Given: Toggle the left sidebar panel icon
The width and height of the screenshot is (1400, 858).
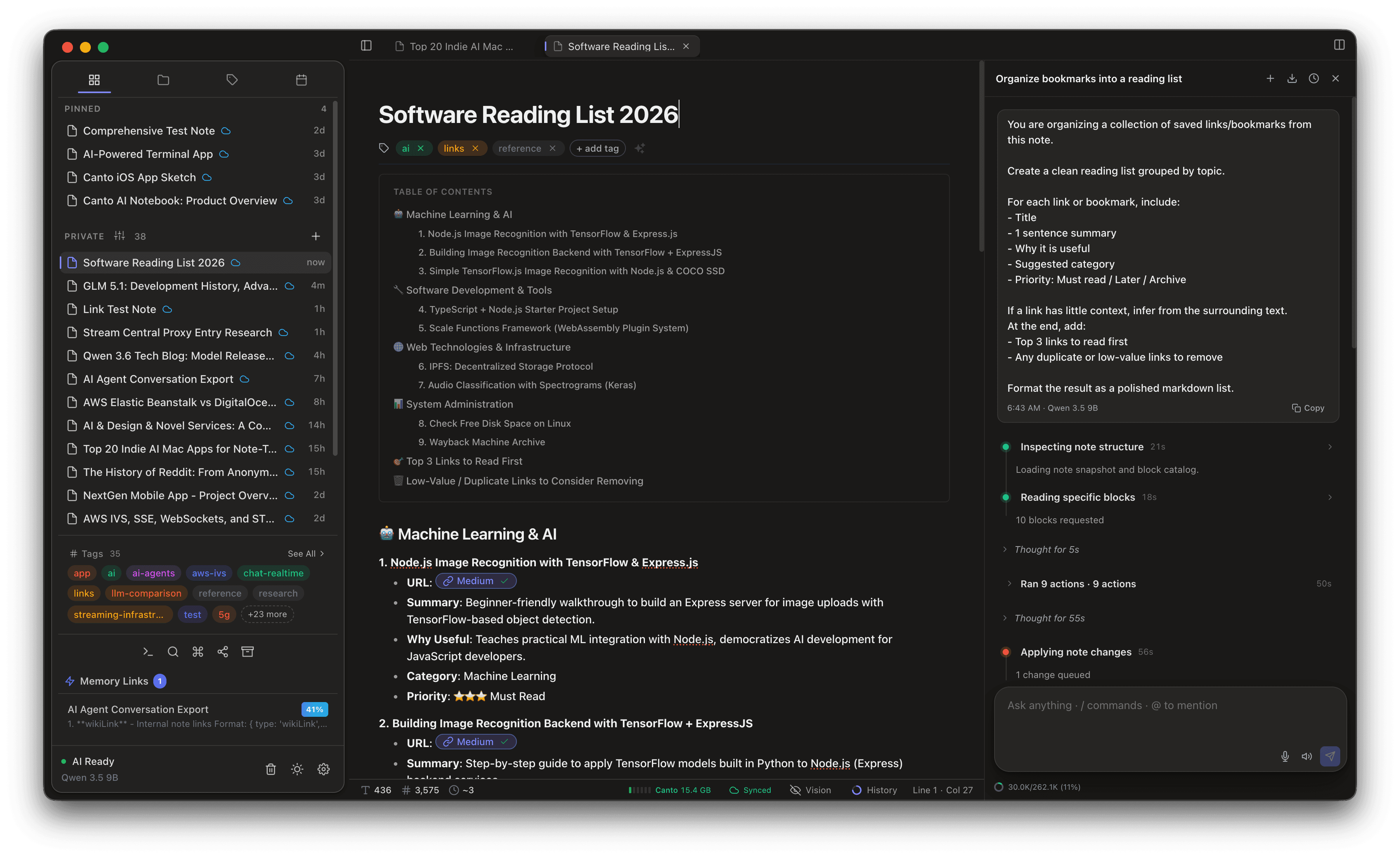Looking at the screenshot, I should click(366, 45).
